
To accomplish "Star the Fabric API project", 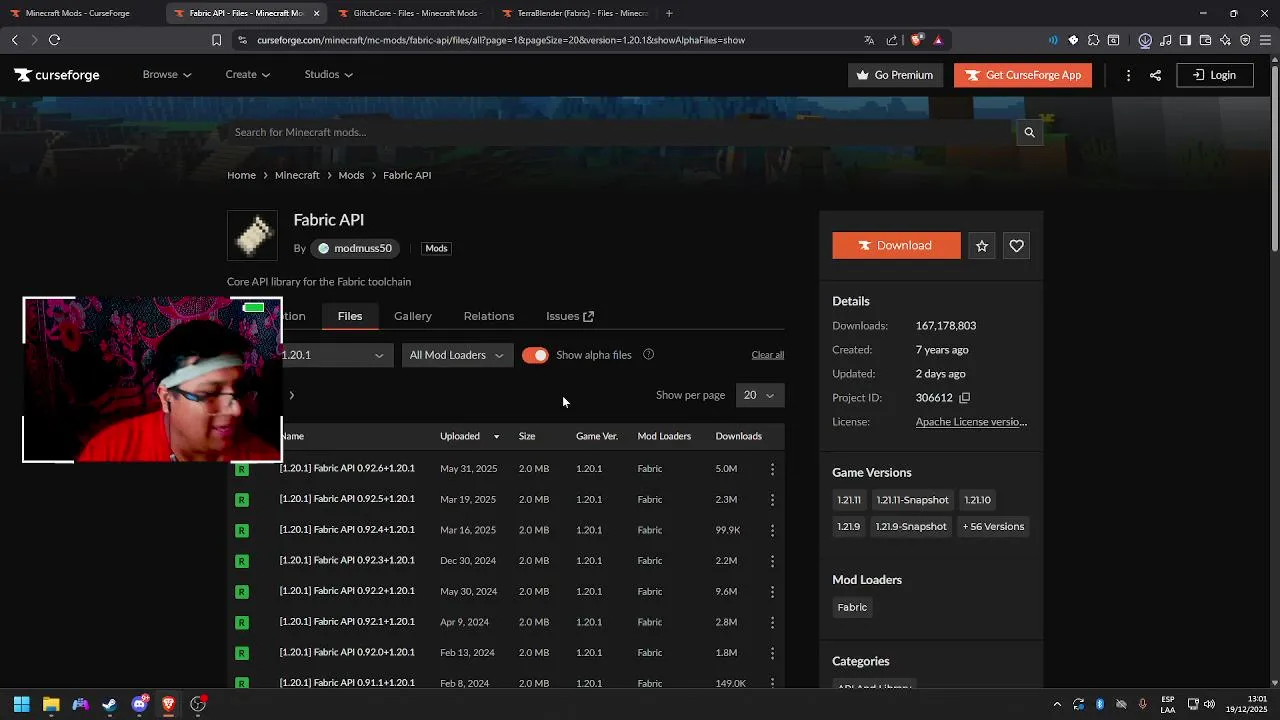I will [982, 246].
